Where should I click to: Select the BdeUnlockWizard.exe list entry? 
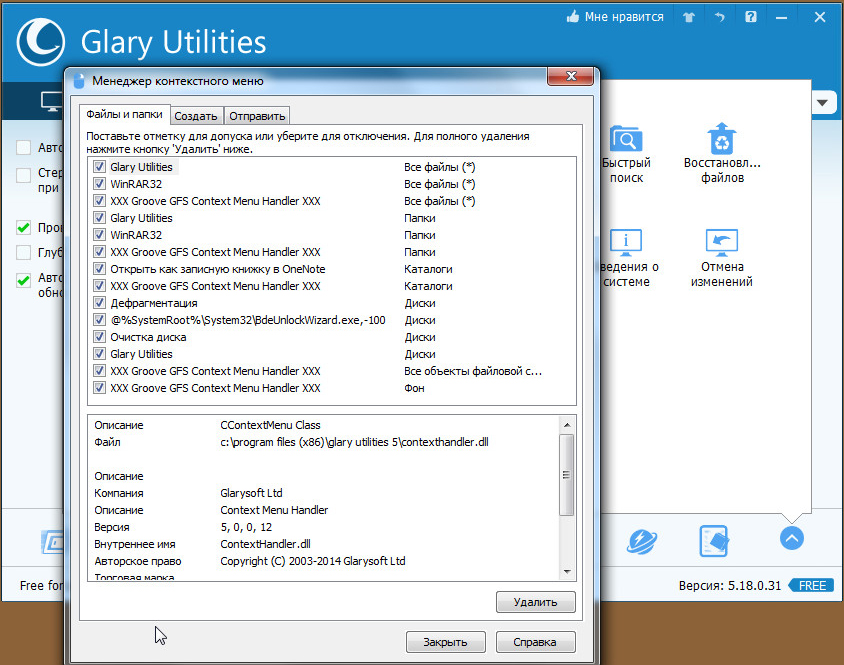pos(247,320)
